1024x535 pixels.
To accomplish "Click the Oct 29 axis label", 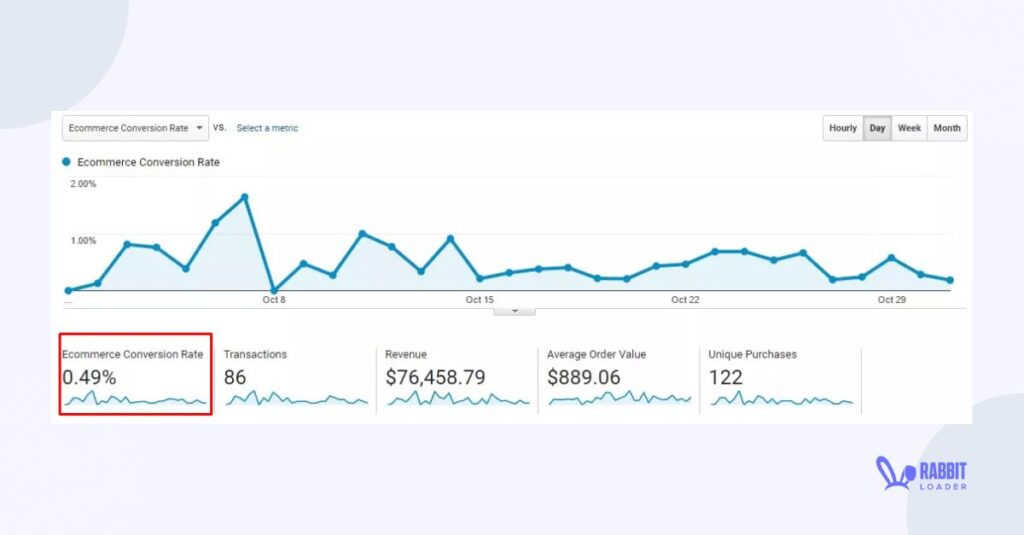I will click(x=891, y=300).
